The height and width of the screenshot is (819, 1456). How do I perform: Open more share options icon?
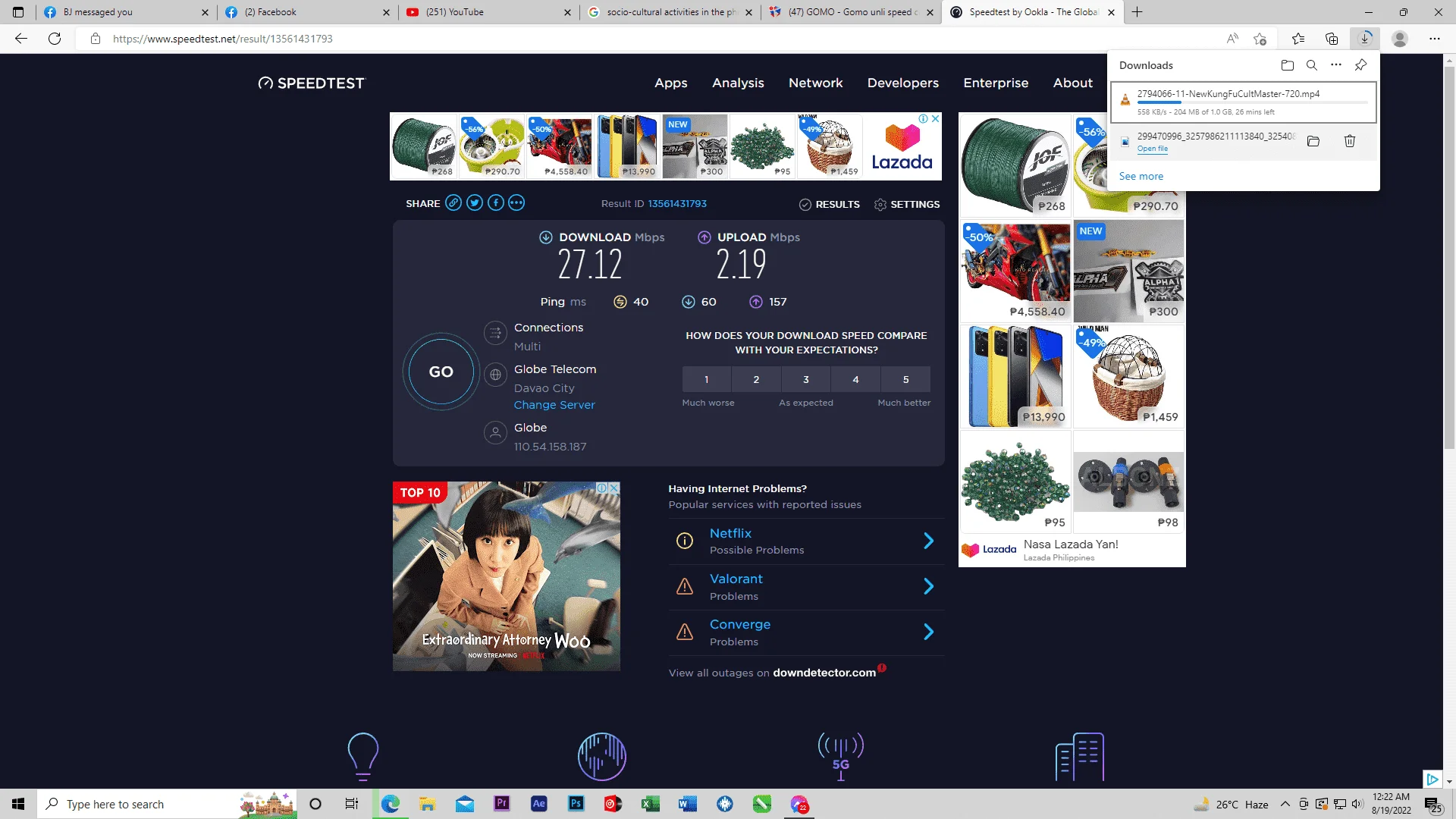(516, 202)
